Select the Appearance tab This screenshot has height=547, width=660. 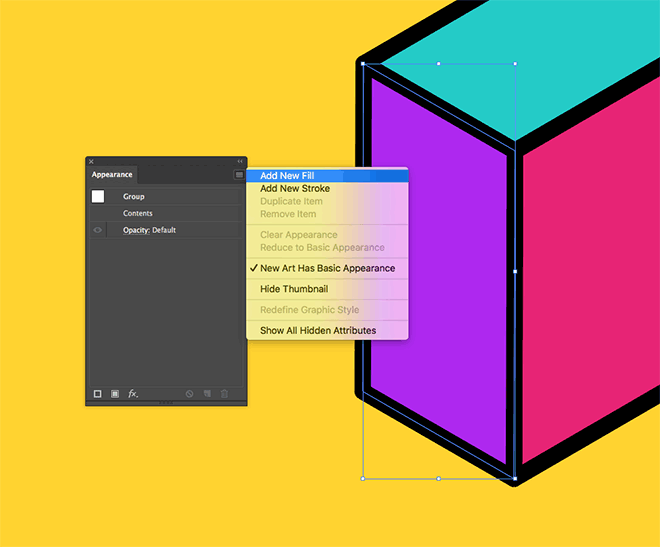pos(112,175)
